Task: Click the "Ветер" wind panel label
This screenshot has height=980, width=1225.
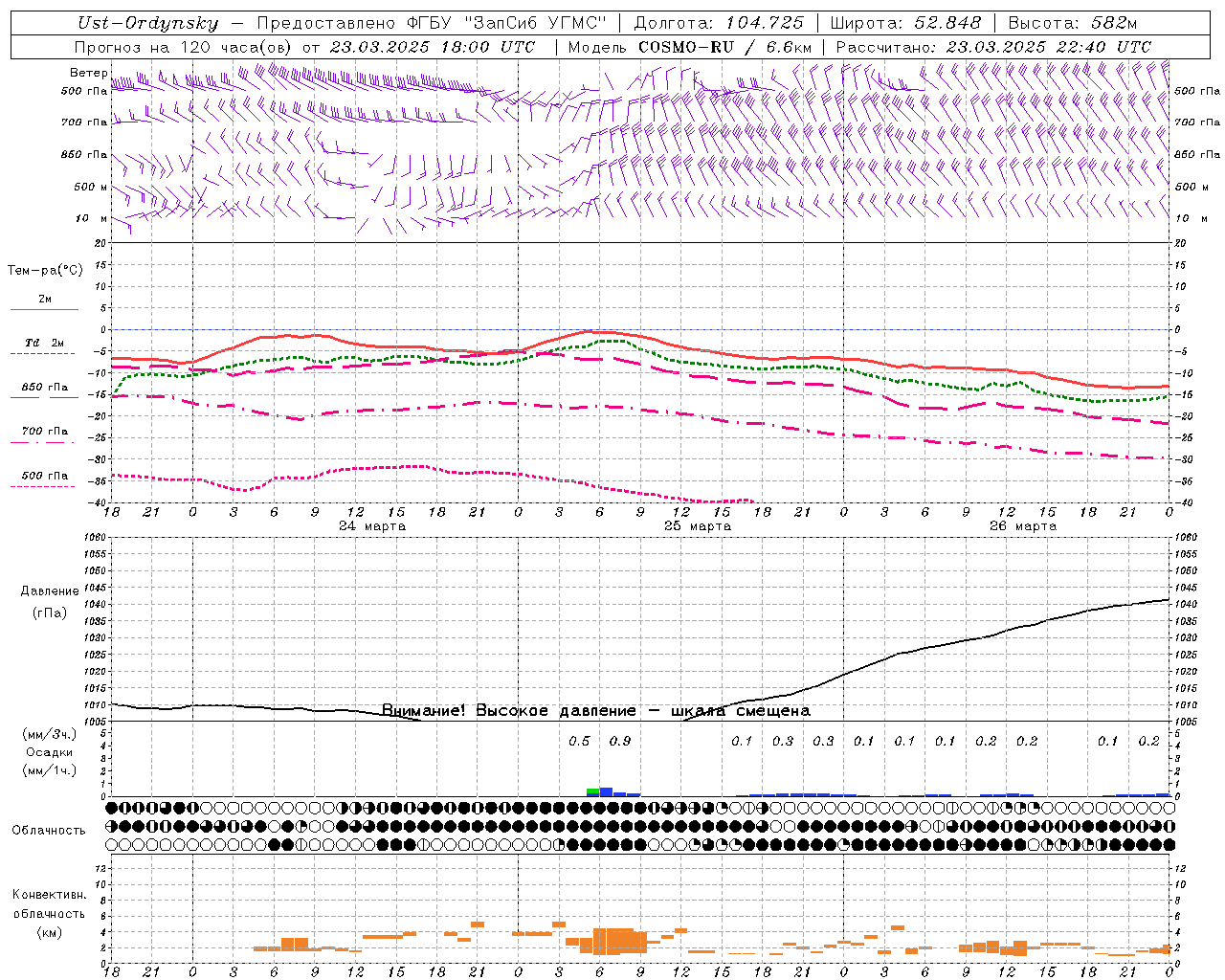Action: (88, 73)
